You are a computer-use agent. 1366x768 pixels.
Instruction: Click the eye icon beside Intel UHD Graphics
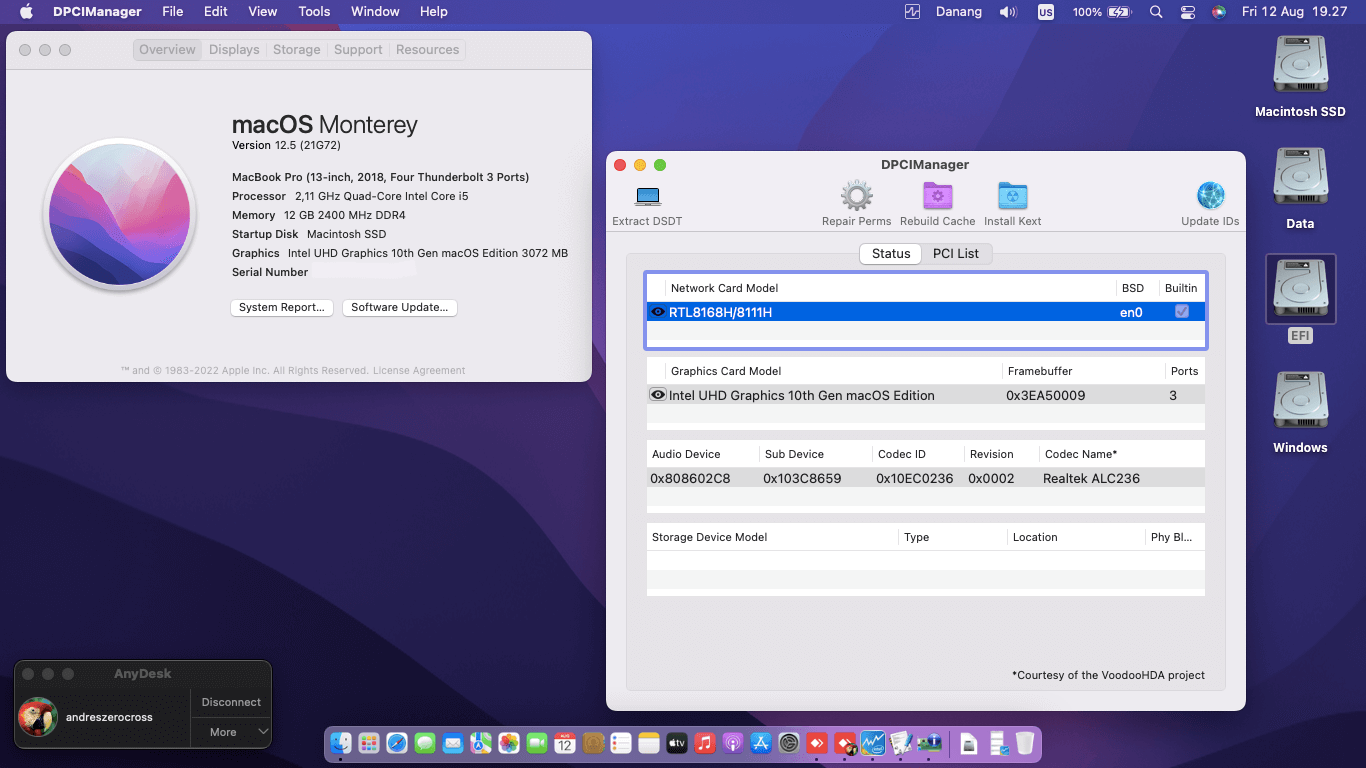(x=658, y=395)
